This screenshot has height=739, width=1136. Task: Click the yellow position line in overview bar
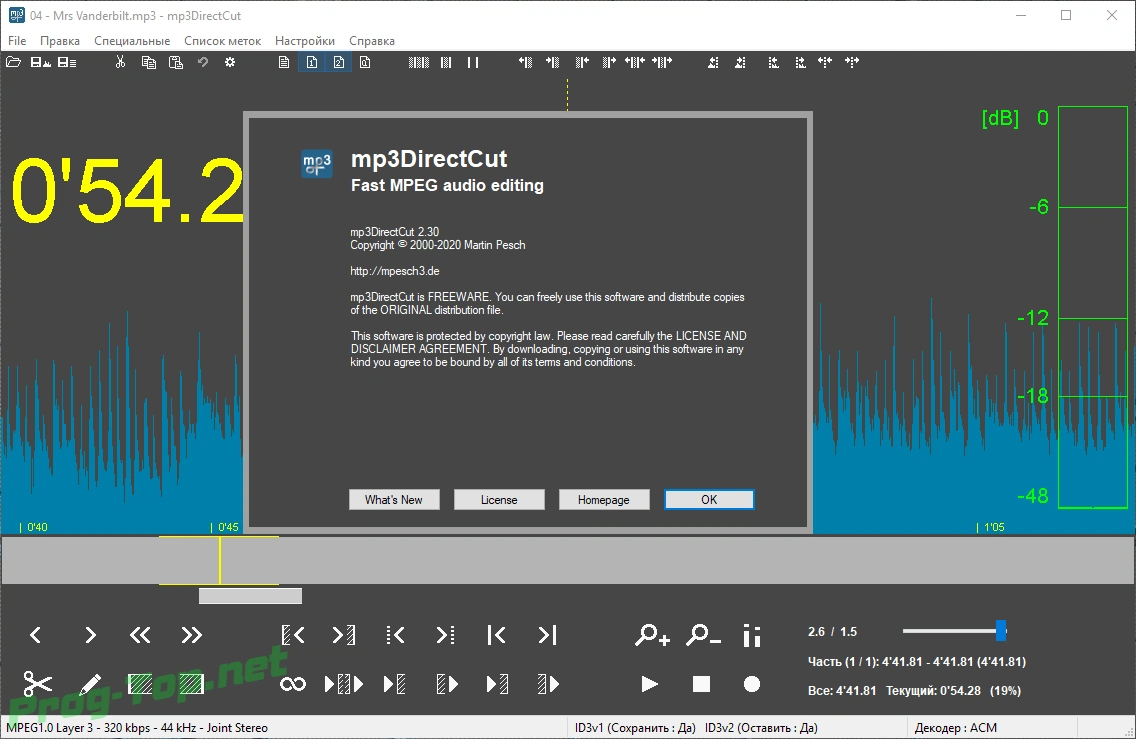(220, 560)
